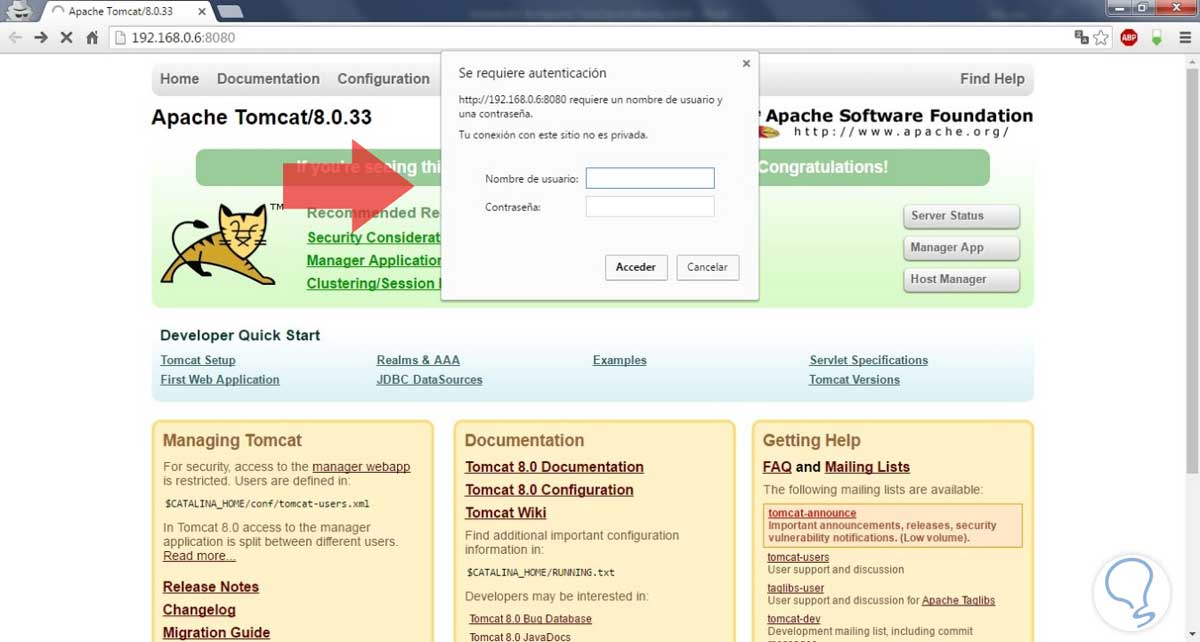Viewport: 1200px width, 642px height.
Task: Open the tomcat-announce mailing list link
Action: pyautogui.click(x=812, y=513)
